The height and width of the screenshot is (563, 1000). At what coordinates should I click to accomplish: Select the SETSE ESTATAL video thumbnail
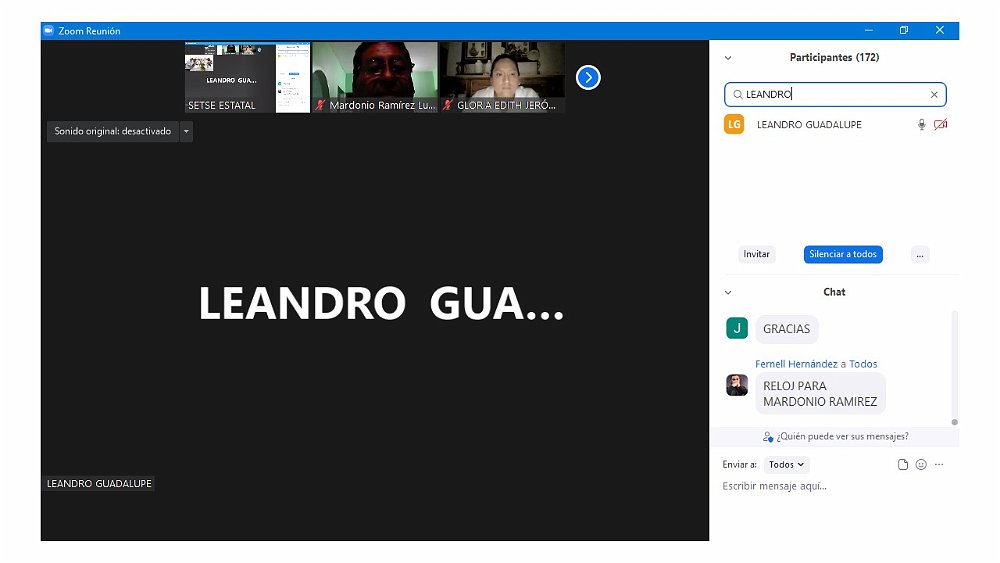click(247, 77)
